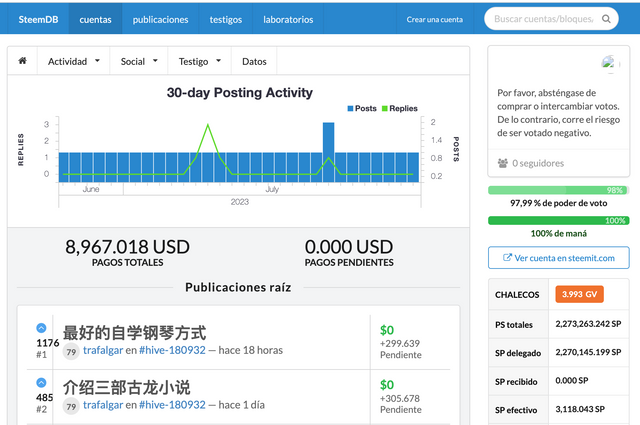Screen dimensions: 640x425
Task: Expand the Social dropdown
Action: pyautogui.click(x=139, y=61)
